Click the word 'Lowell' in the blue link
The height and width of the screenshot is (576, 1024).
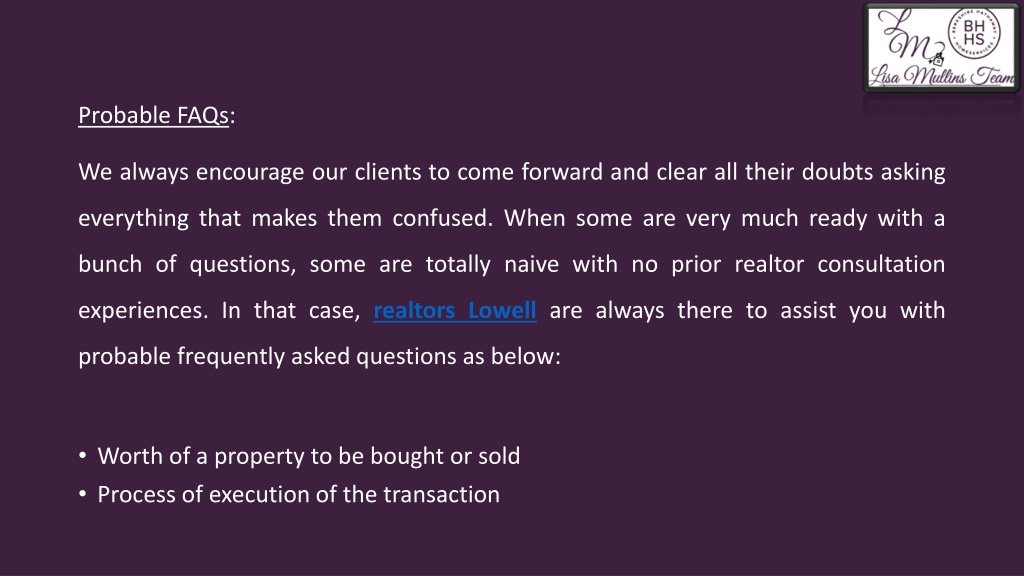502,310
